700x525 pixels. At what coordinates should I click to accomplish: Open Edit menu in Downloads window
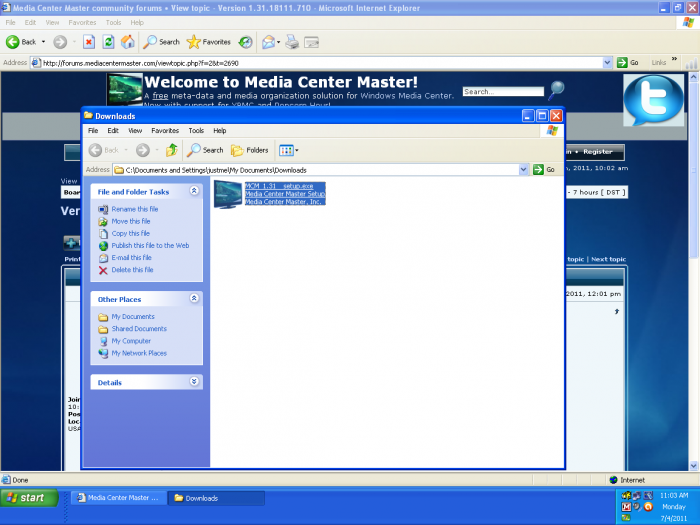[113, 130]
